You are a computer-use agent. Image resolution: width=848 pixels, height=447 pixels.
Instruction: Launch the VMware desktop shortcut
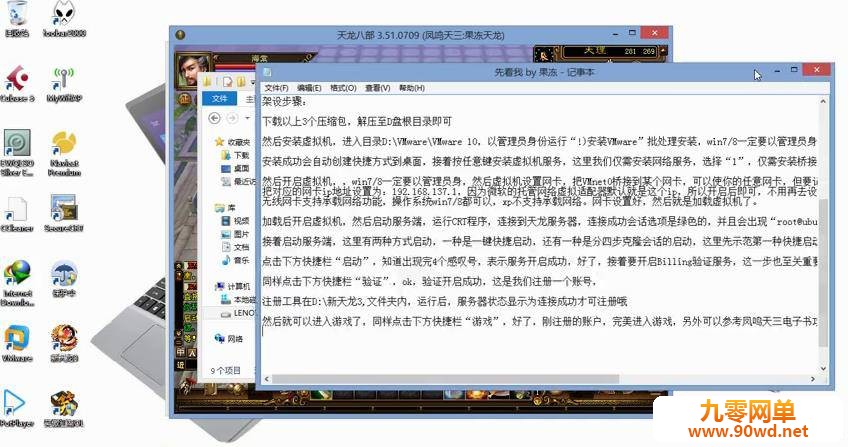[17, 343]
